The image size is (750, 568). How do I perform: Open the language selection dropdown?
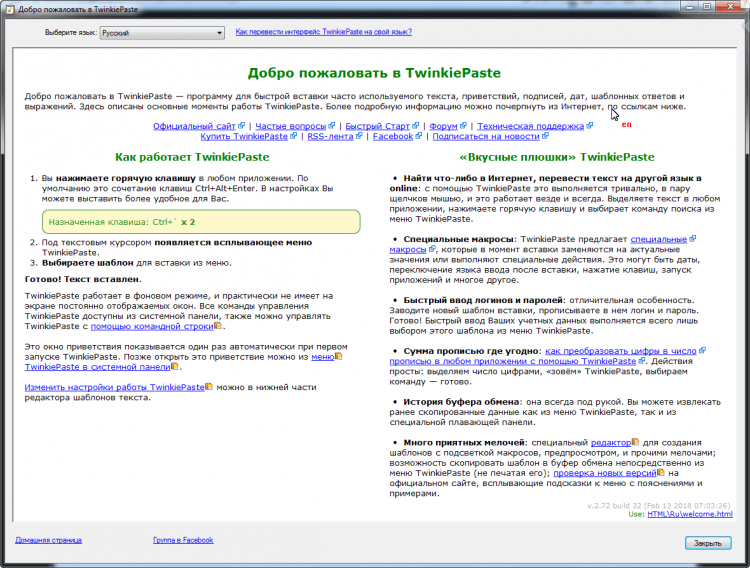pyautogui.click(x=162, y=33)
